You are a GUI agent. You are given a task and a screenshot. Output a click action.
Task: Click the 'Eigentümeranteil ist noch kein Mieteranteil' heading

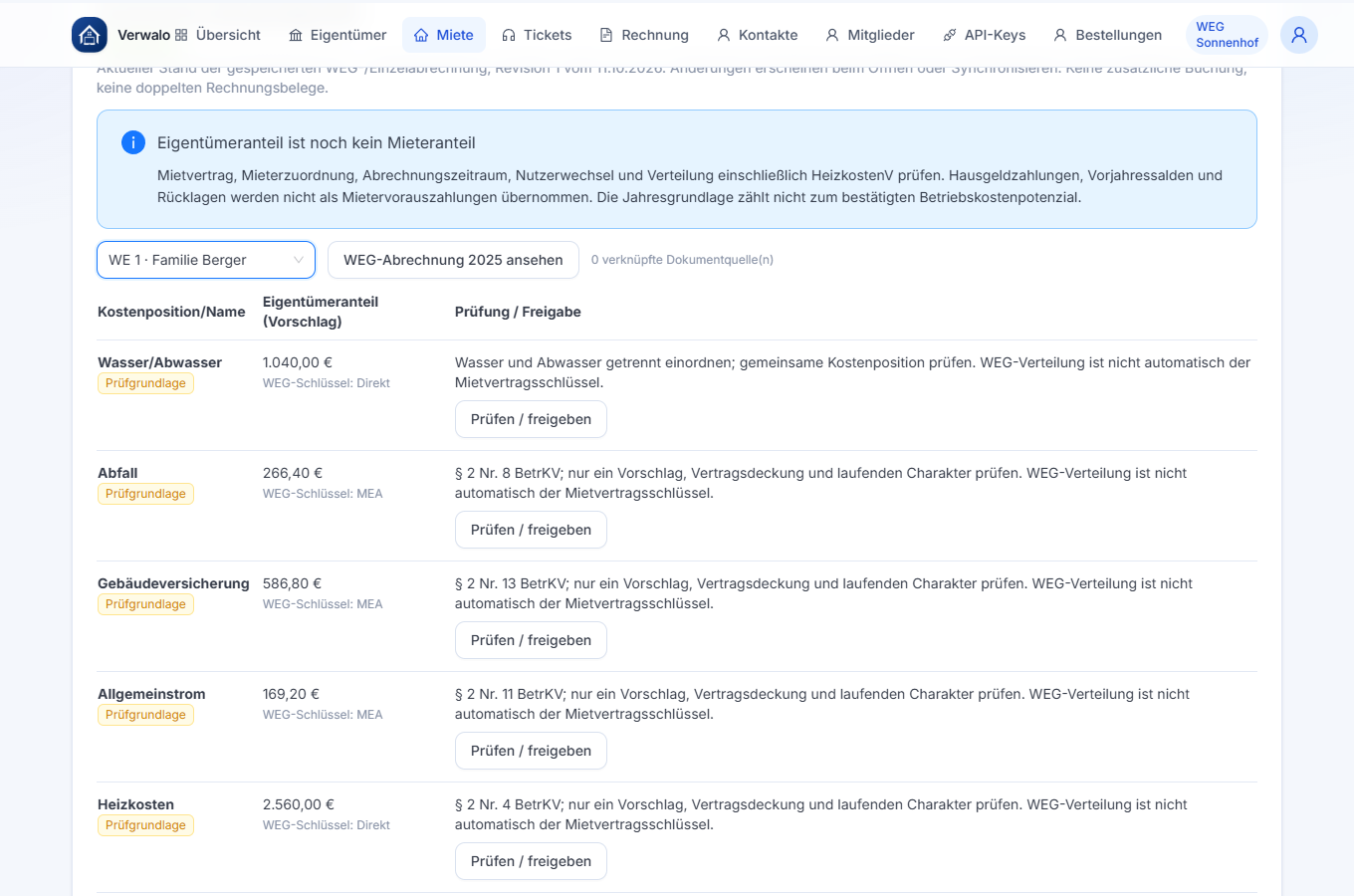(x=317, y=142)
